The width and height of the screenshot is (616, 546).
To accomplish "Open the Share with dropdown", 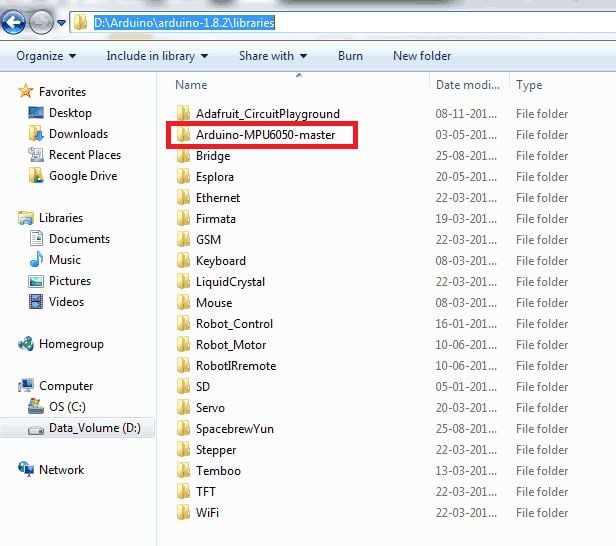I will (272, 56).
